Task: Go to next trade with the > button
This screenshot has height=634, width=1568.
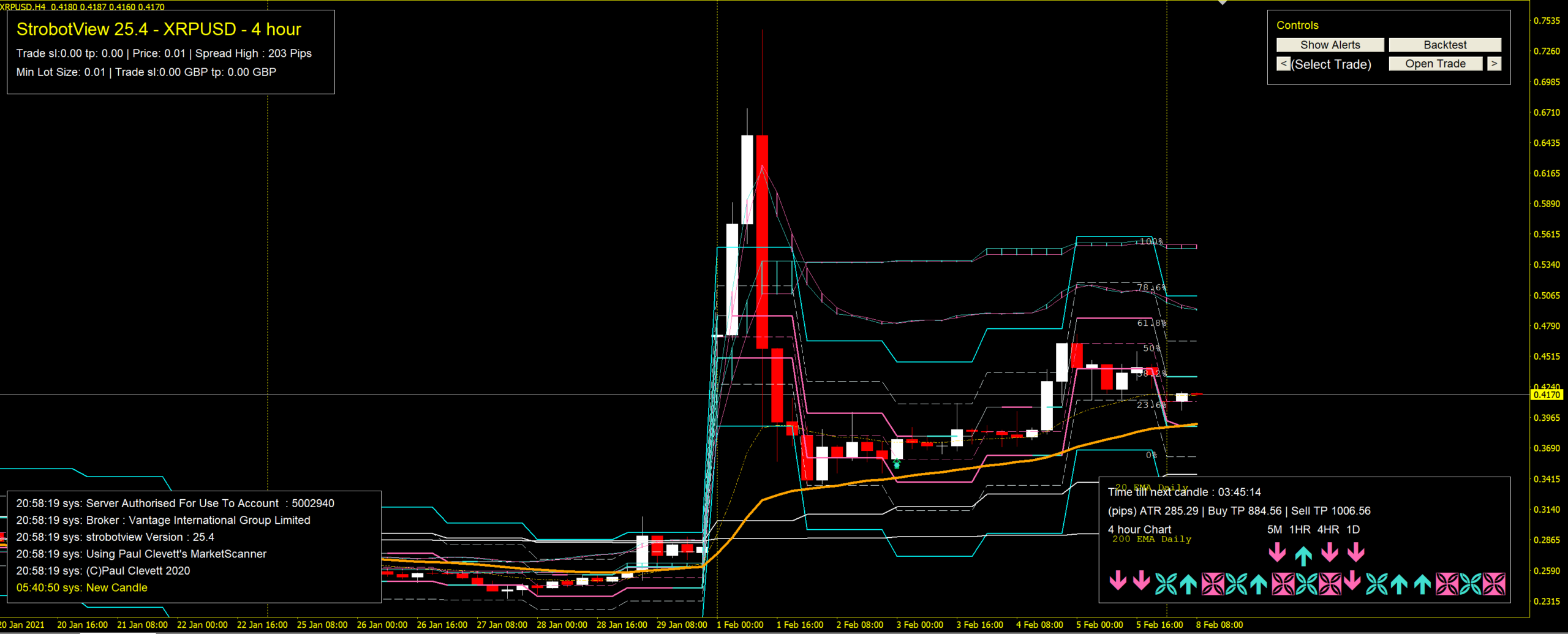Action: point(1494,64)
